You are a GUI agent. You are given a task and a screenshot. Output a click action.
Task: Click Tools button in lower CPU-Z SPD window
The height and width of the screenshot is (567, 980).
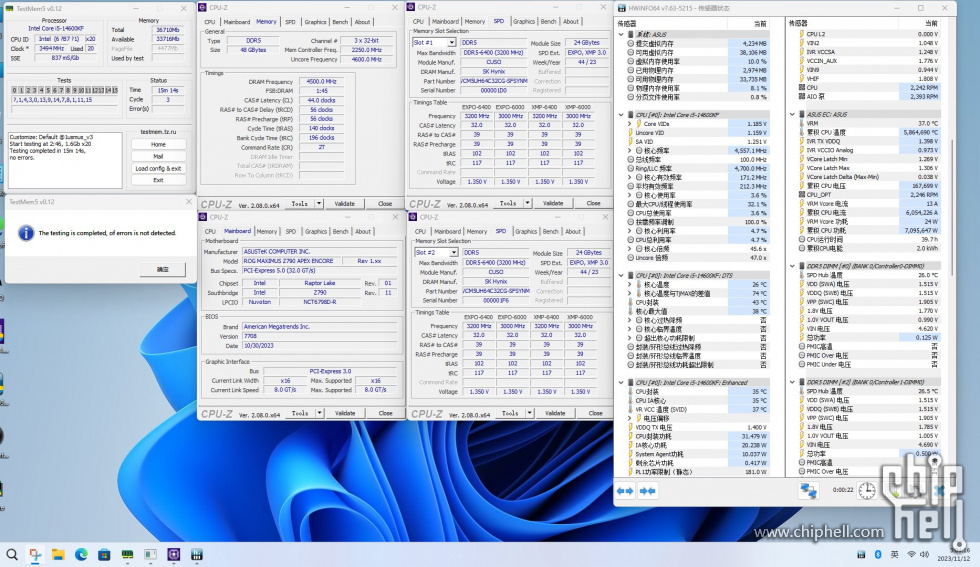click(510, 413)
